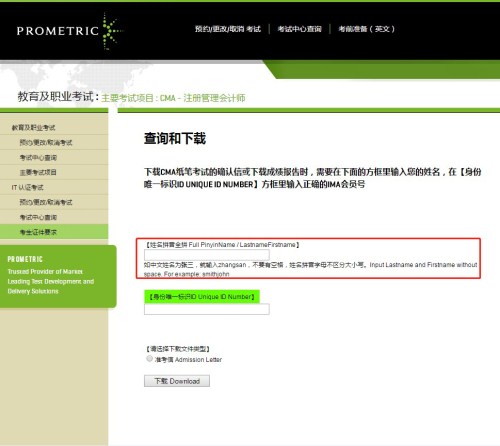Open 考试中心查询 under 教育及职业考试 sidebar section
The height and width of the screenshot is (446, 500).
click(x=38, y=157)
